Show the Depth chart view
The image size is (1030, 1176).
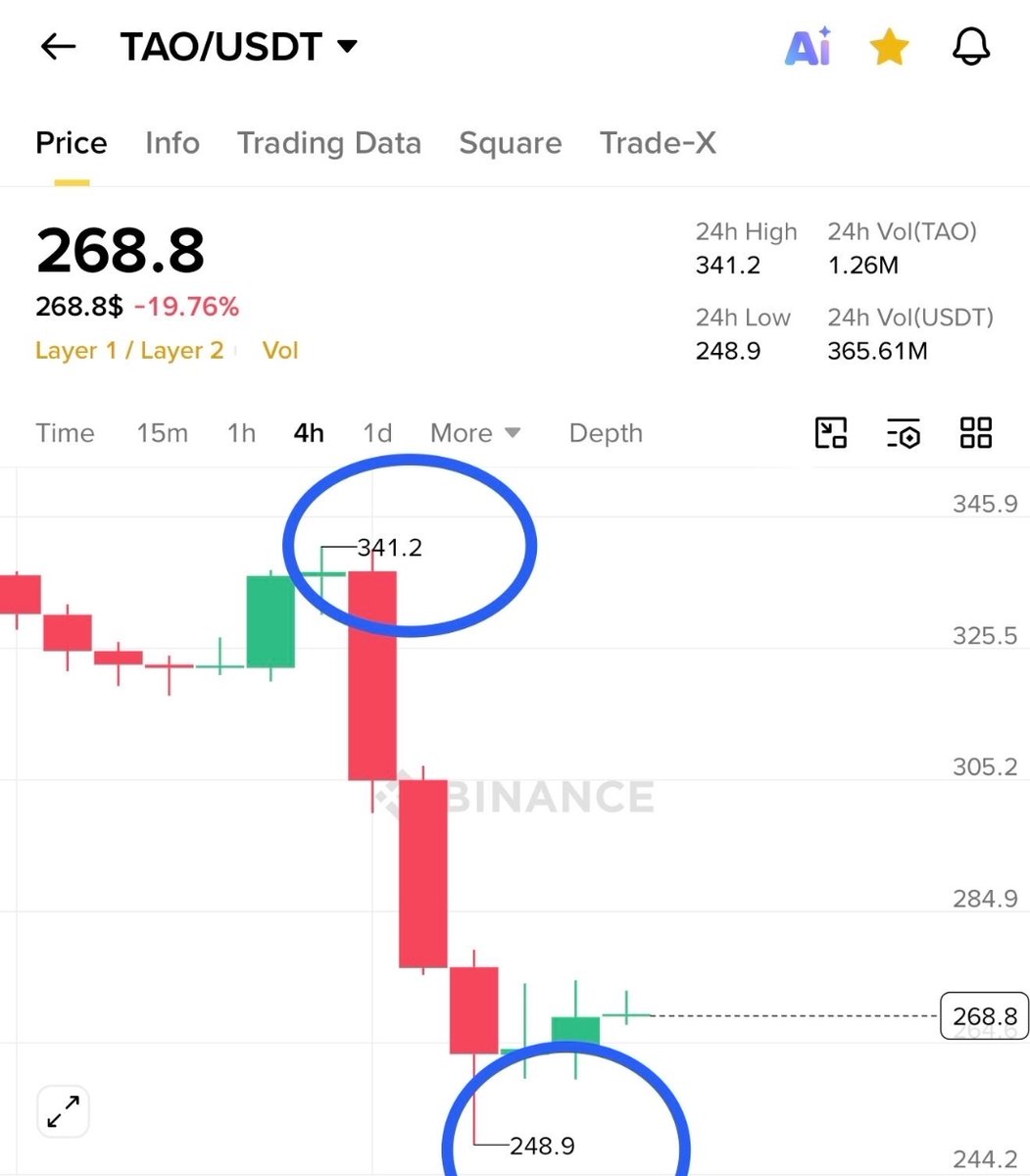[x=606, y=433]
